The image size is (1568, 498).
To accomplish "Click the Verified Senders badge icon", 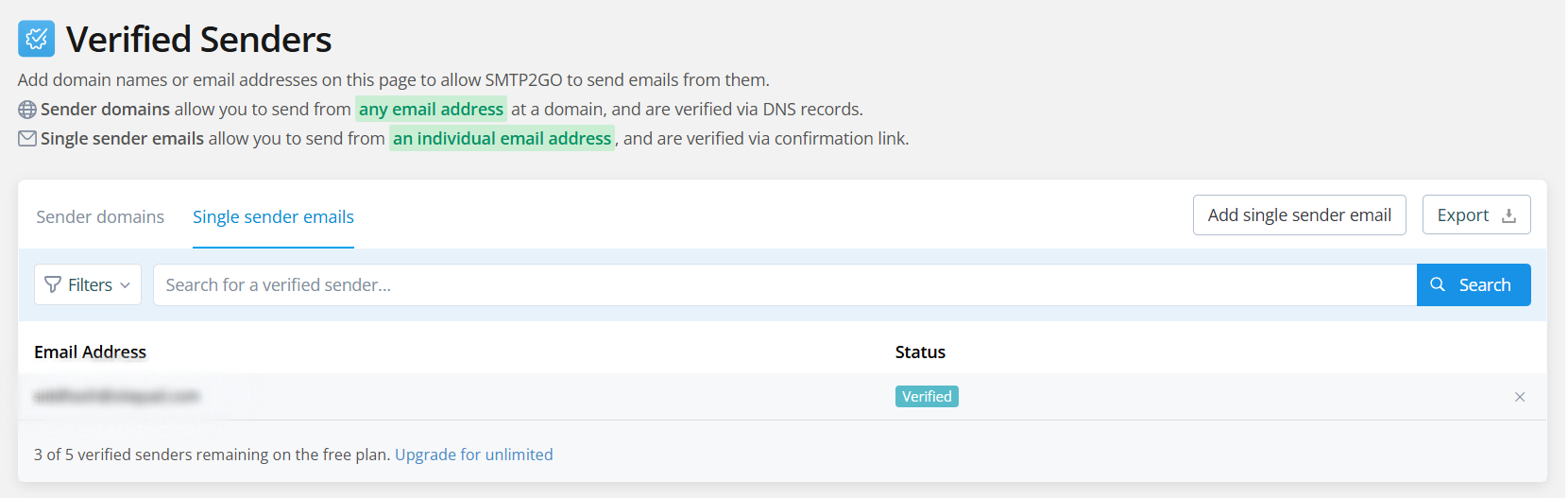I will 36,39.
